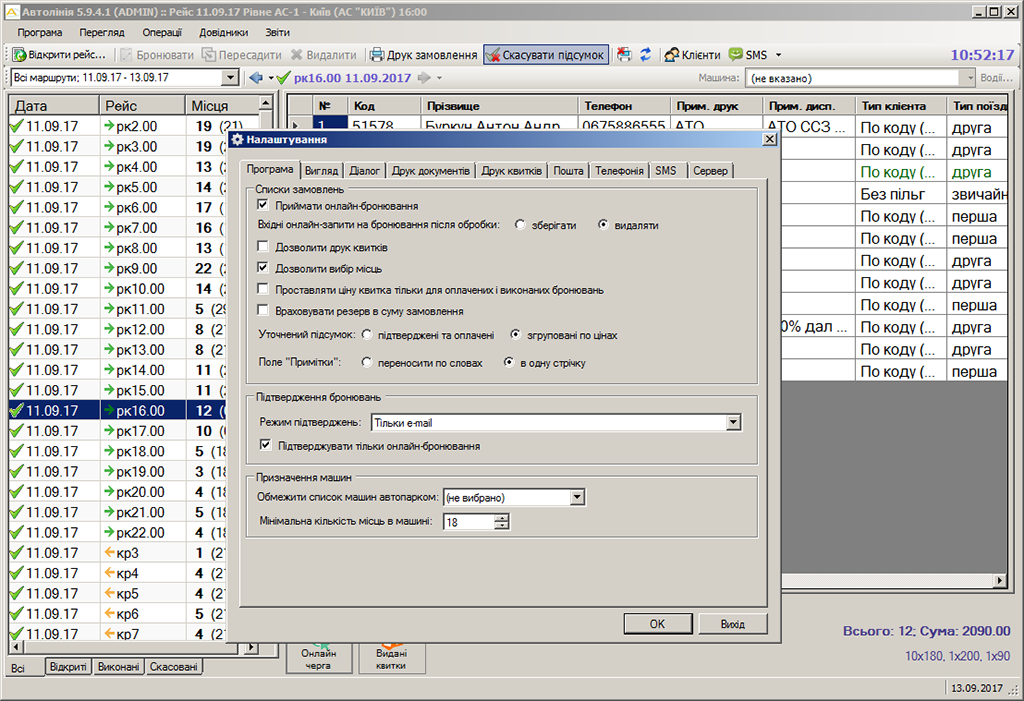
Task: Select the видаляти radio option
Action: pos(603,225)
